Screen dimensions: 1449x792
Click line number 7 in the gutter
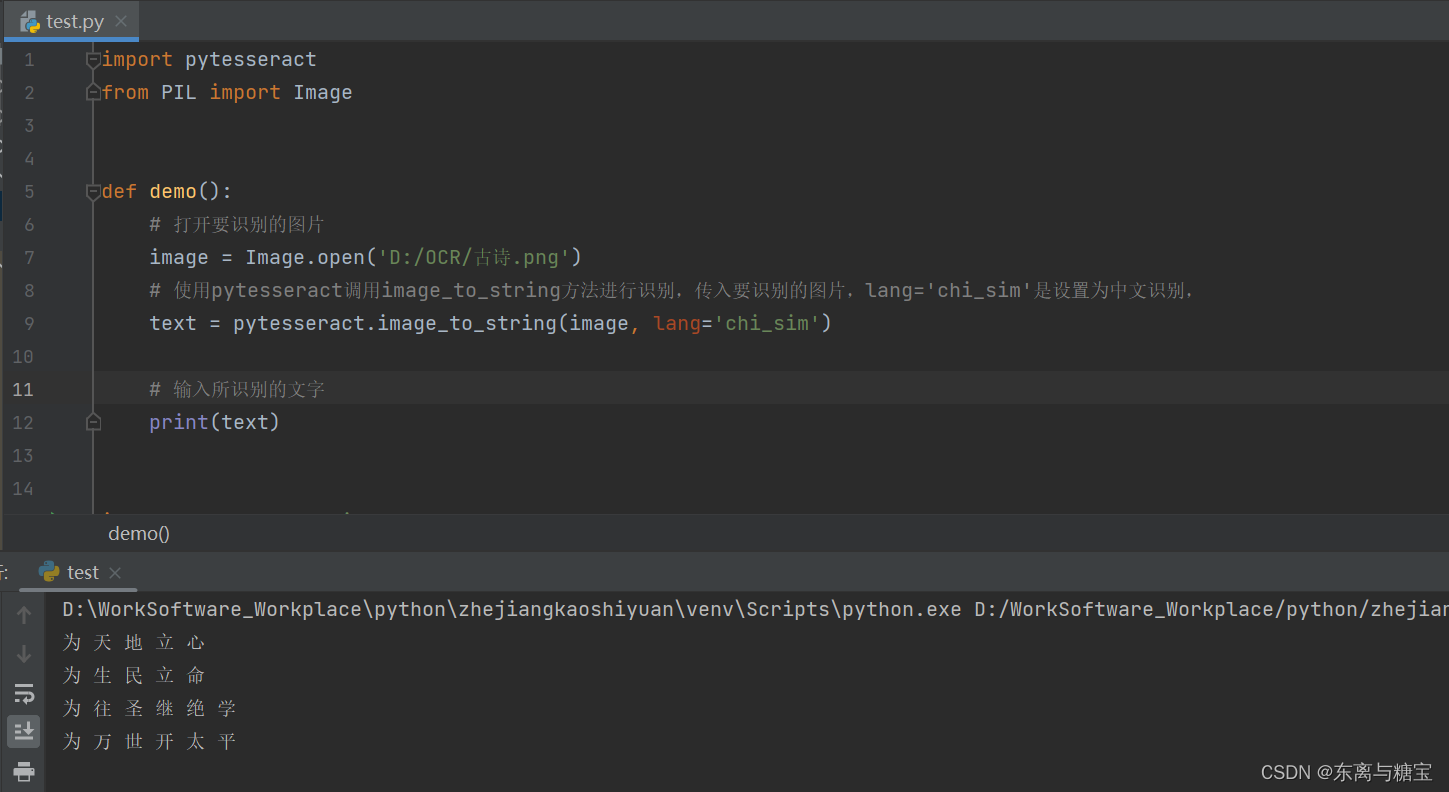(x=29, y=258)
